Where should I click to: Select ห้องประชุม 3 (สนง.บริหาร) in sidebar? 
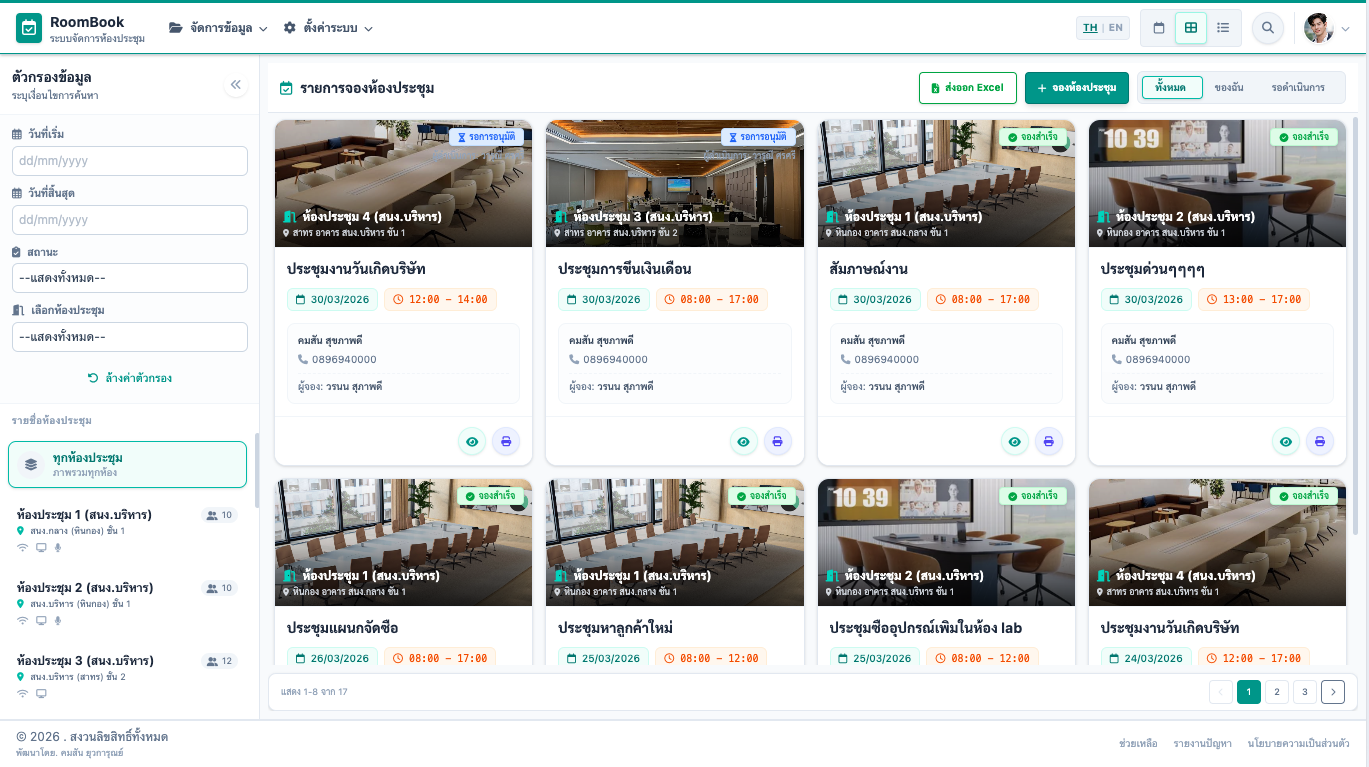(x=127, y=677)
